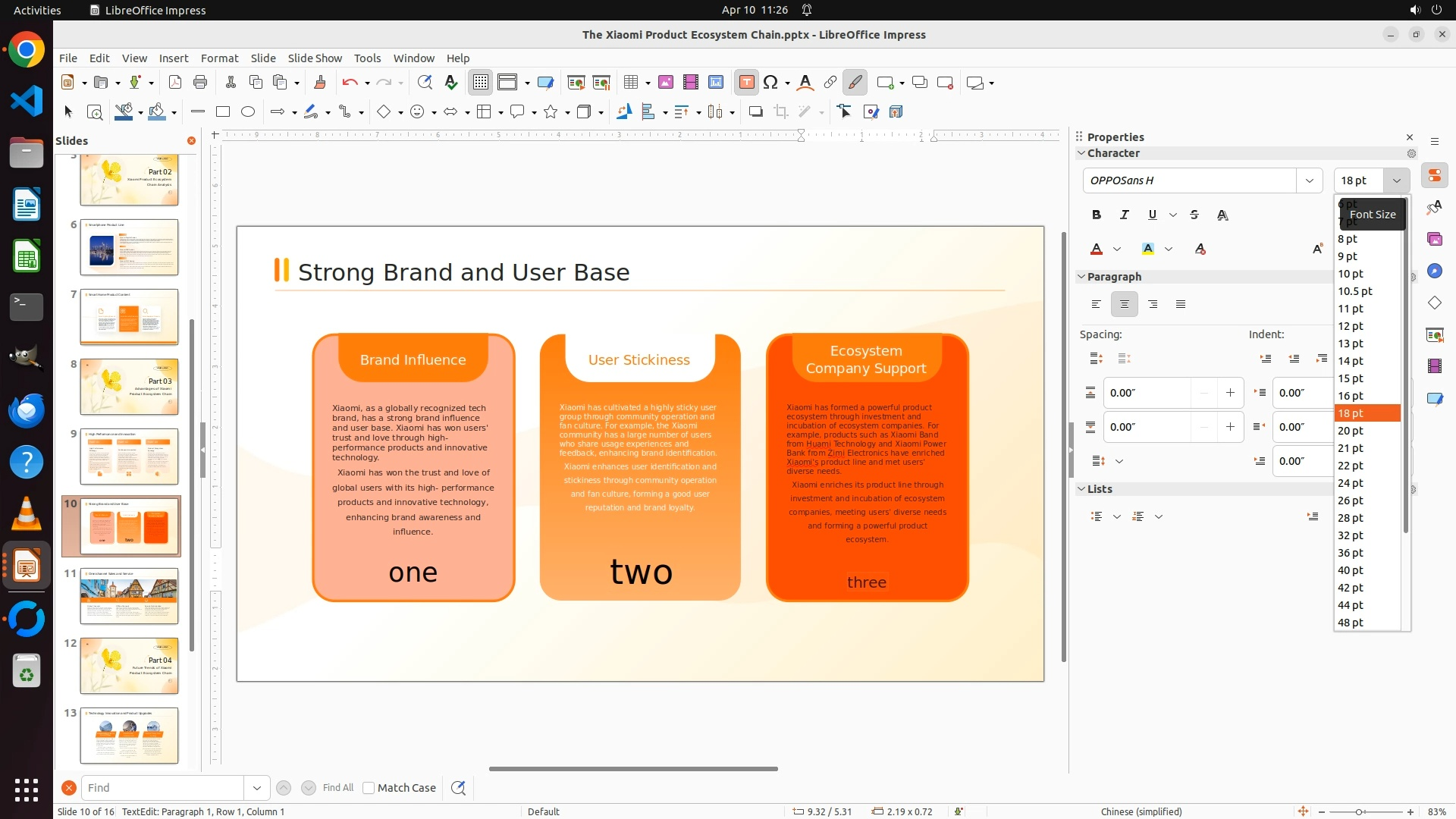Enable the Match Case checkbox
1456x819 pixels.
(x=369, y=788)
